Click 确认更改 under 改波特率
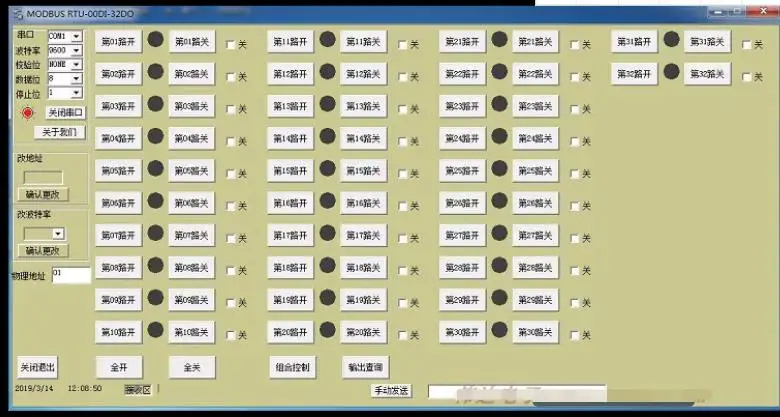The height and width of the screenshot is (417, 780). (x=43, y=251)
